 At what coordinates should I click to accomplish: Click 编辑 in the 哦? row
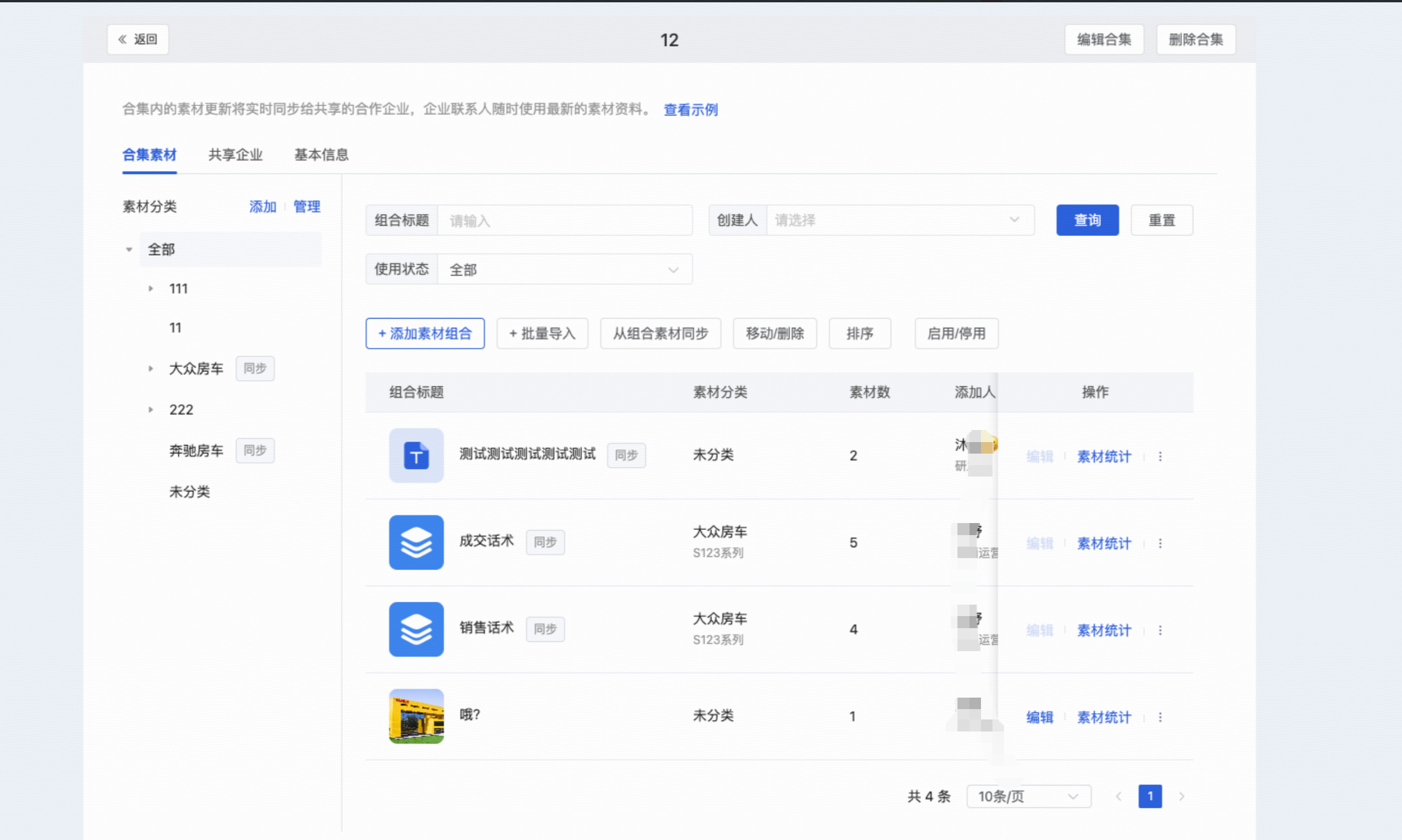(1040, 717)
